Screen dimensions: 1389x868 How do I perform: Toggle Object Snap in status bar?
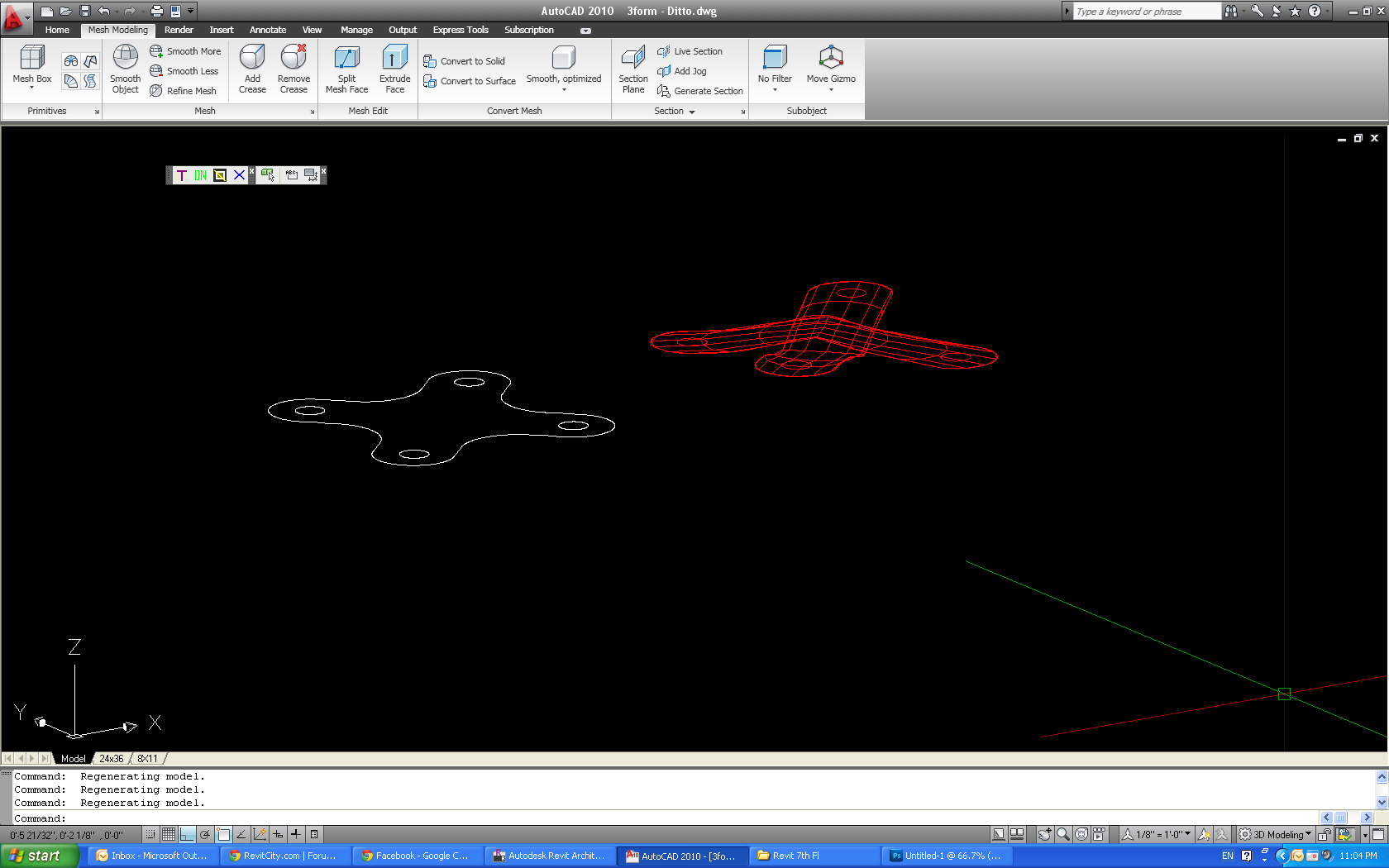(223, 834)
